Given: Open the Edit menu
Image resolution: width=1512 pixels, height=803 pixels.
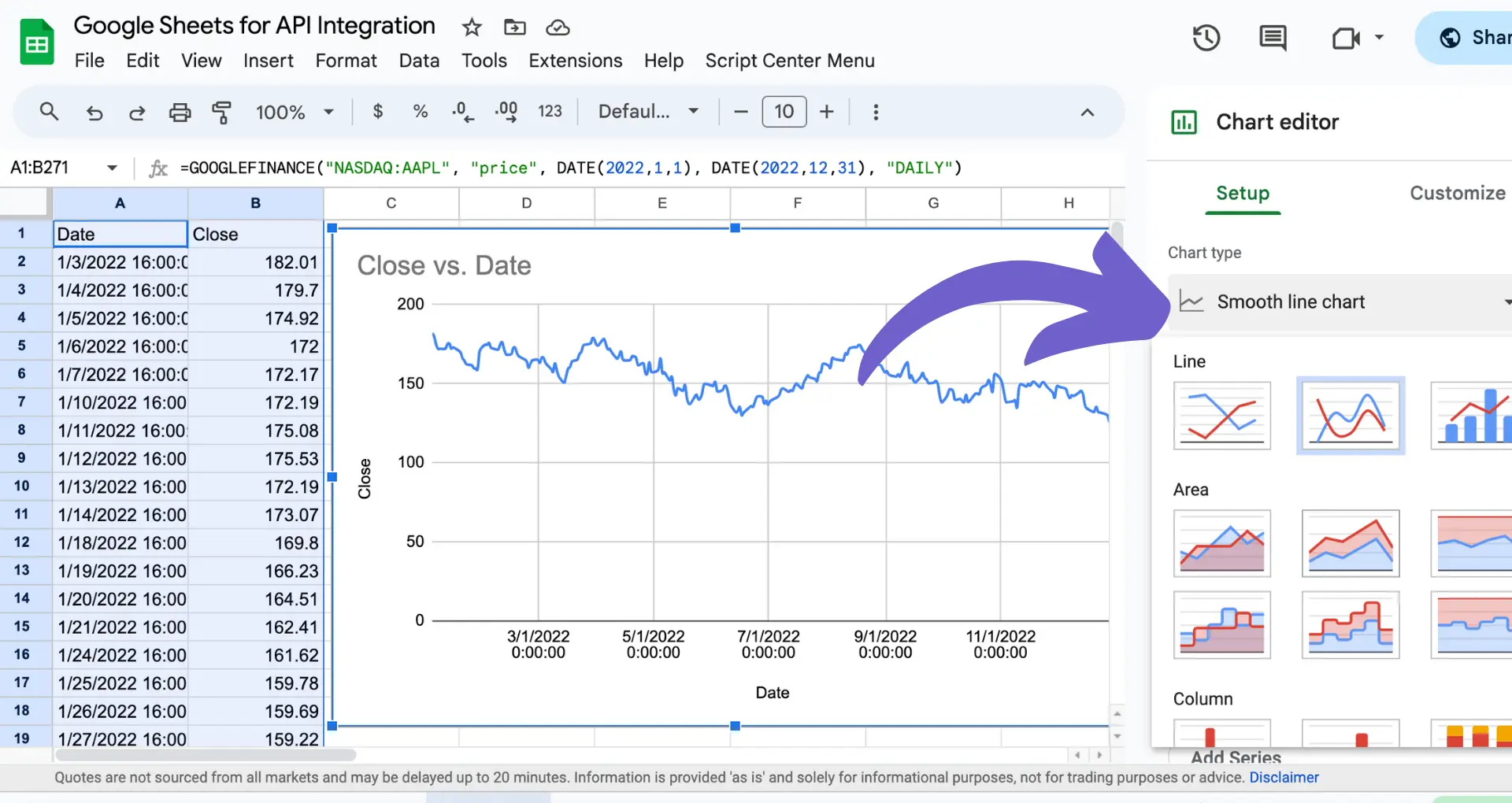Looking at the screenshot, I should (143, 61).
